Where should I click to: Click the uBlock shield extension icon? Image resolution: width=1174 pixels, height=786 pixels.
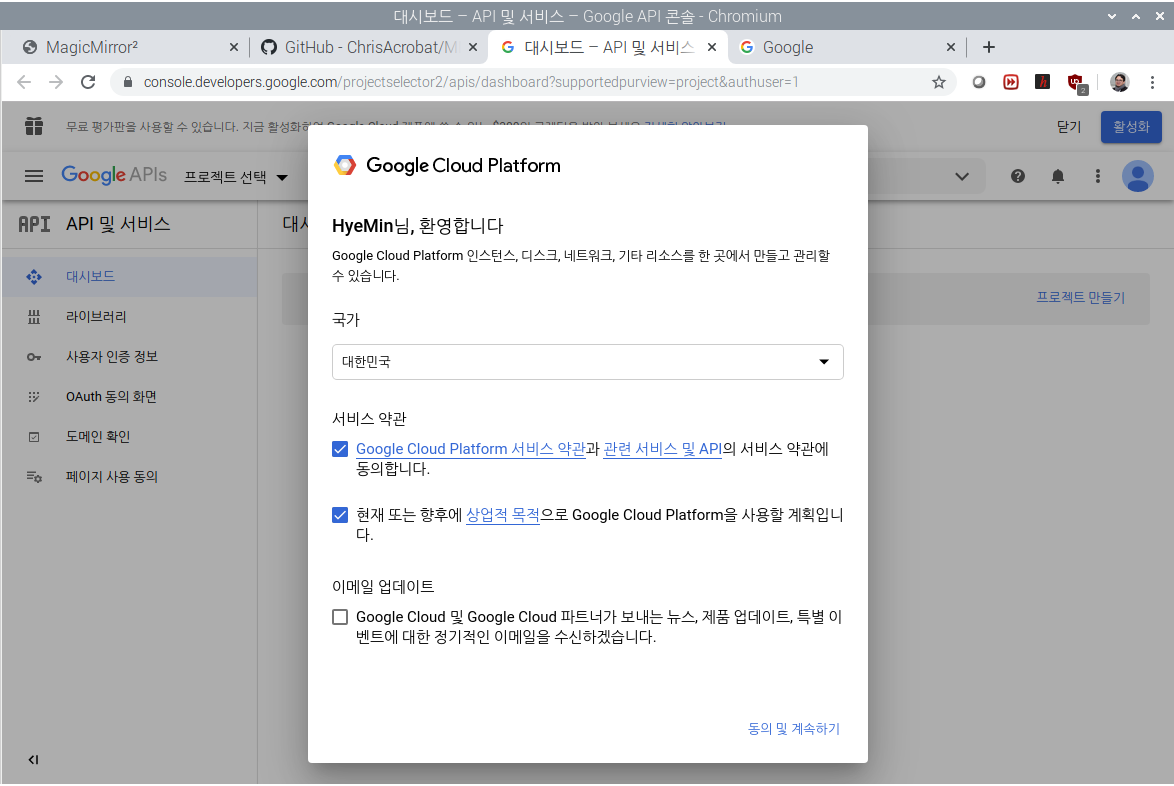1076,83
